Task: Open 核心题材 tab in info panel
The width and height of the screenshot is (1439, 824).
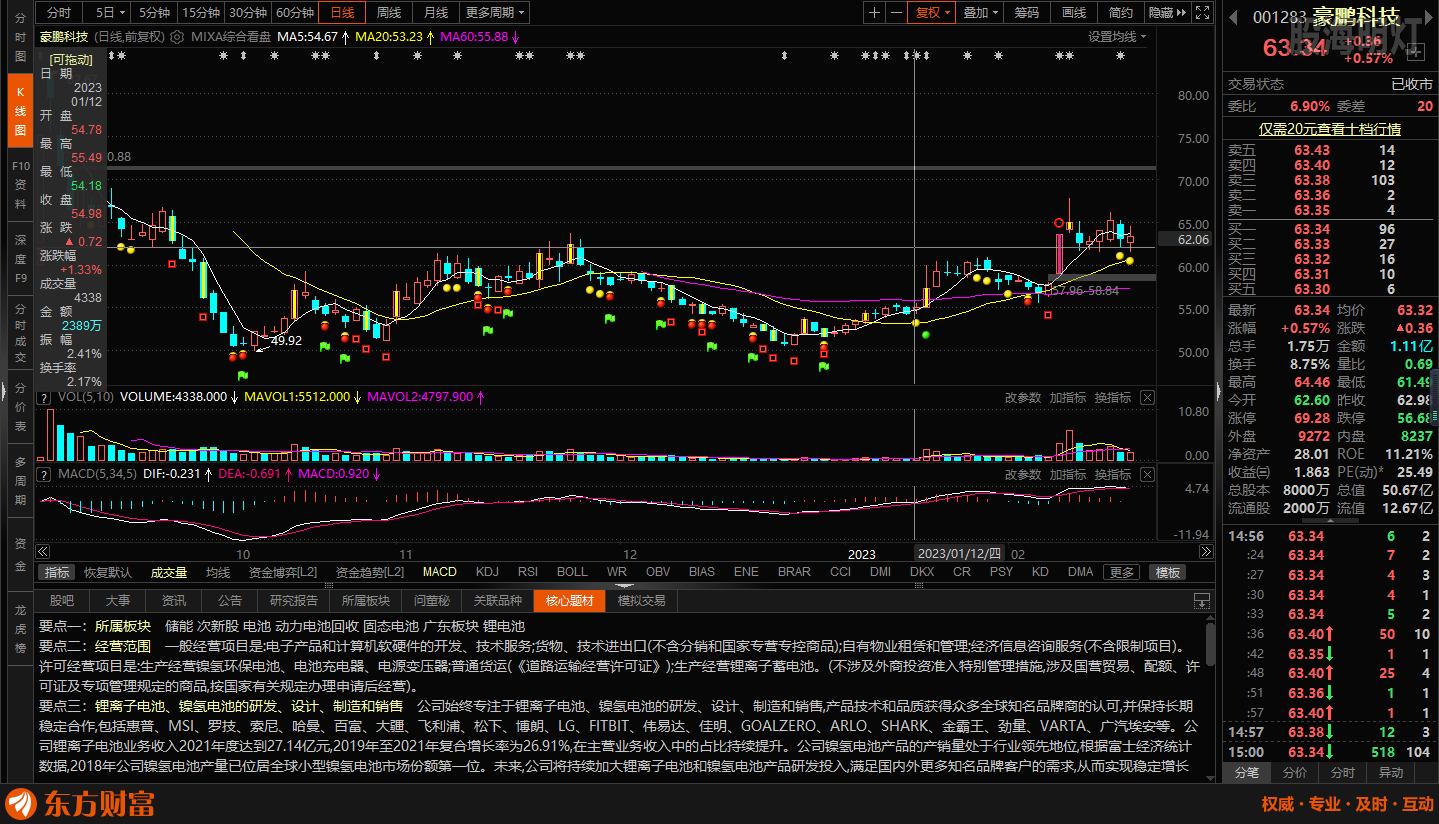Action: point(570,601)
